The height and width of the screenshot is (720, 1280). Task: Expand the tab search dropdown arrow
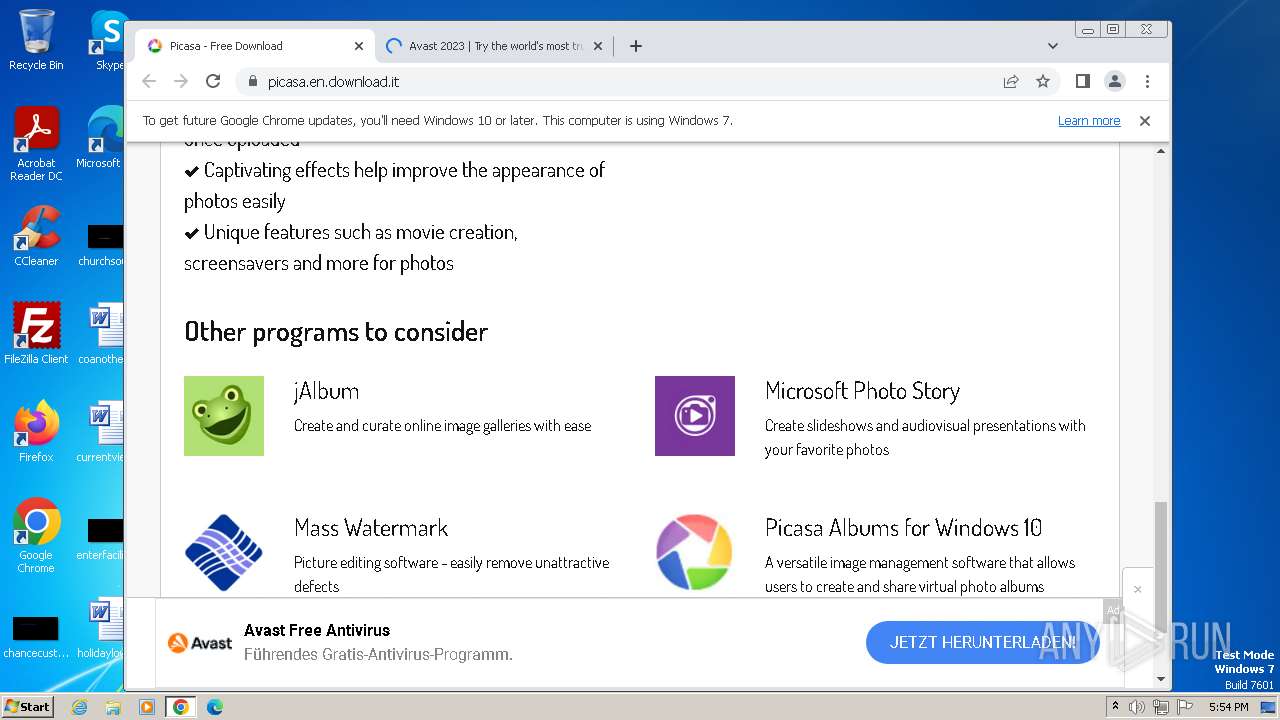coord(1052,46)
